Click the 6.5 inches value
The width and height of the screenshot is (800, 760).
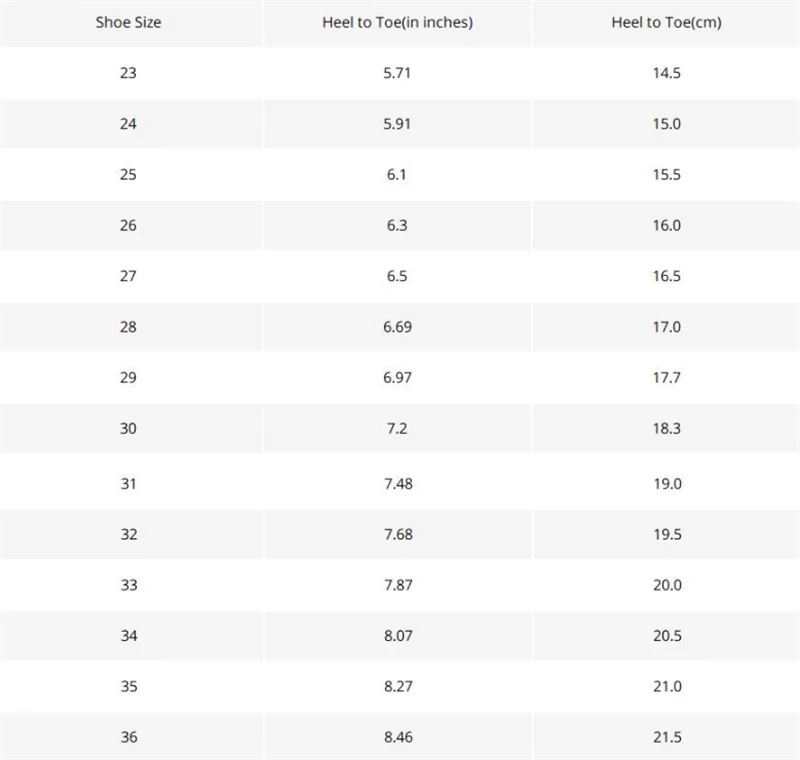397,276
